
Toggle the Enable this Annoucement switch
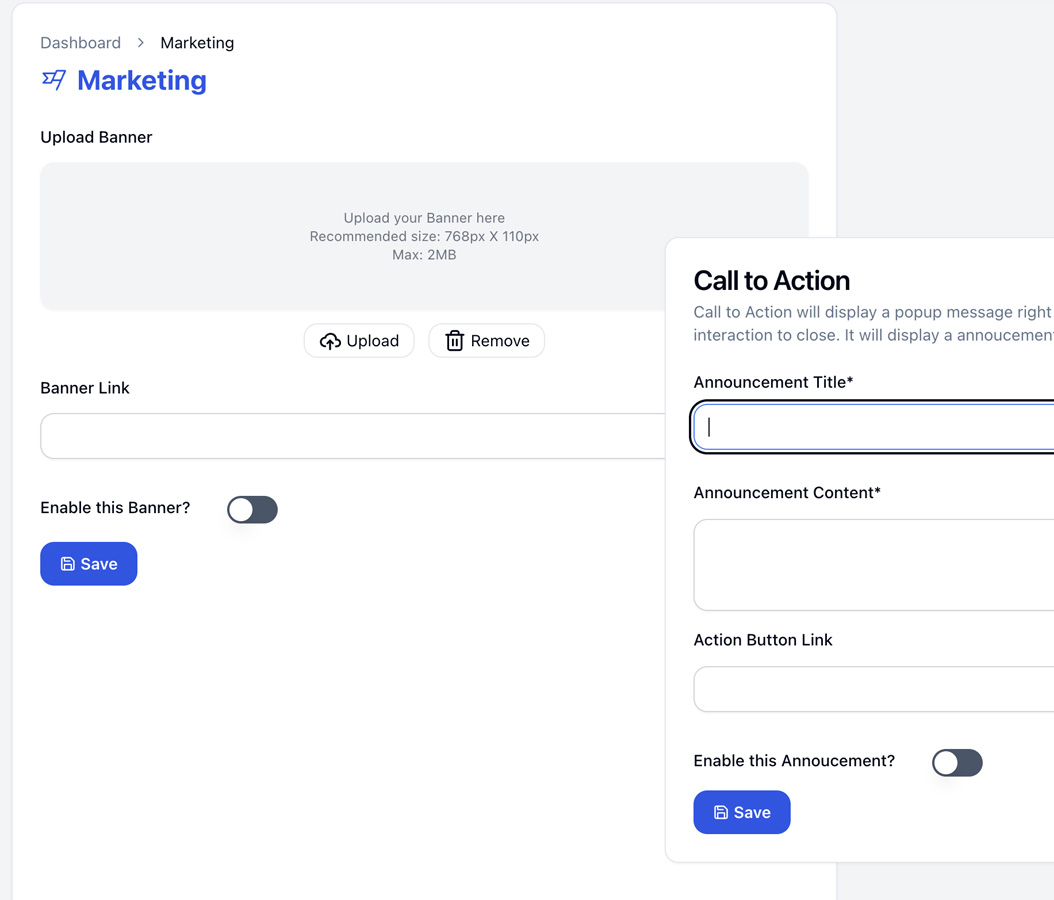[957, 763]
